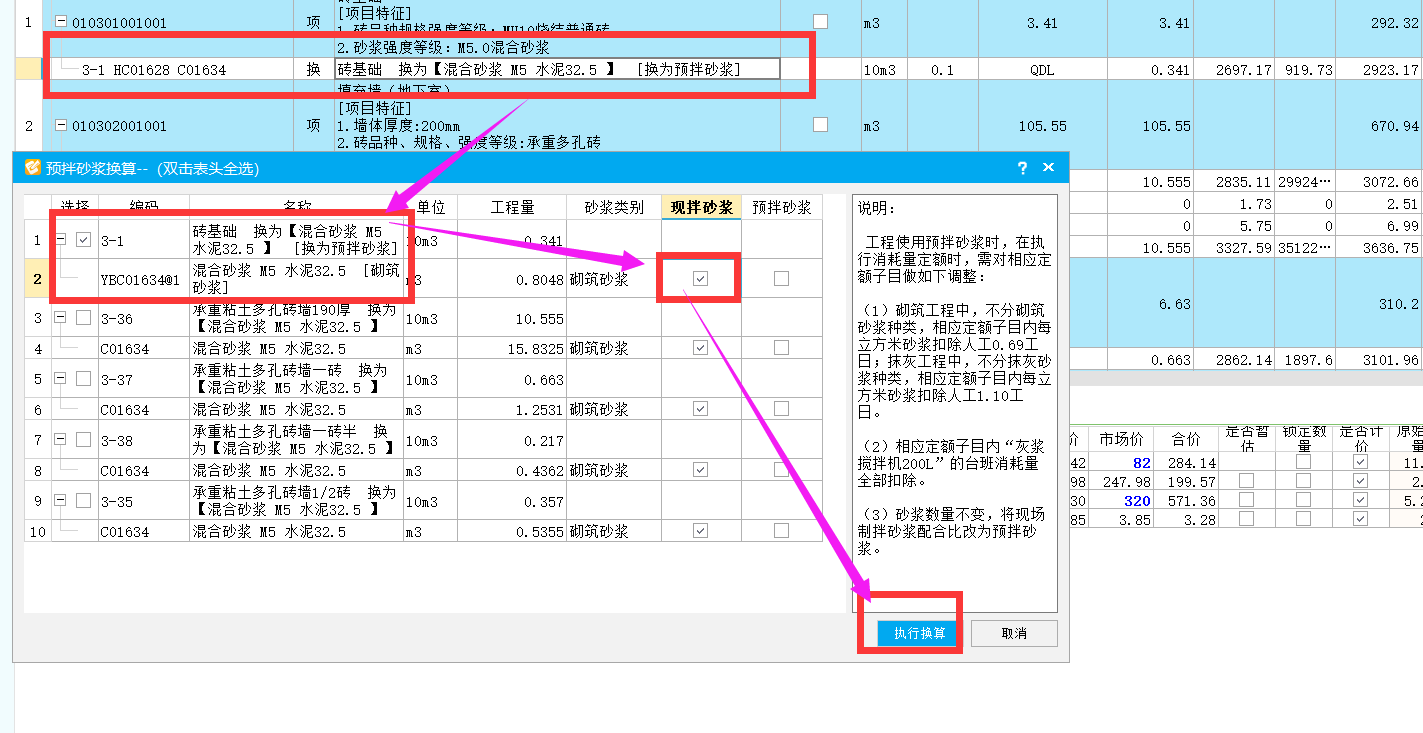Click 承重粘土多孔砖墙190厚 name cell
This screenshot has height=733, width=1423.
(296, 318)
